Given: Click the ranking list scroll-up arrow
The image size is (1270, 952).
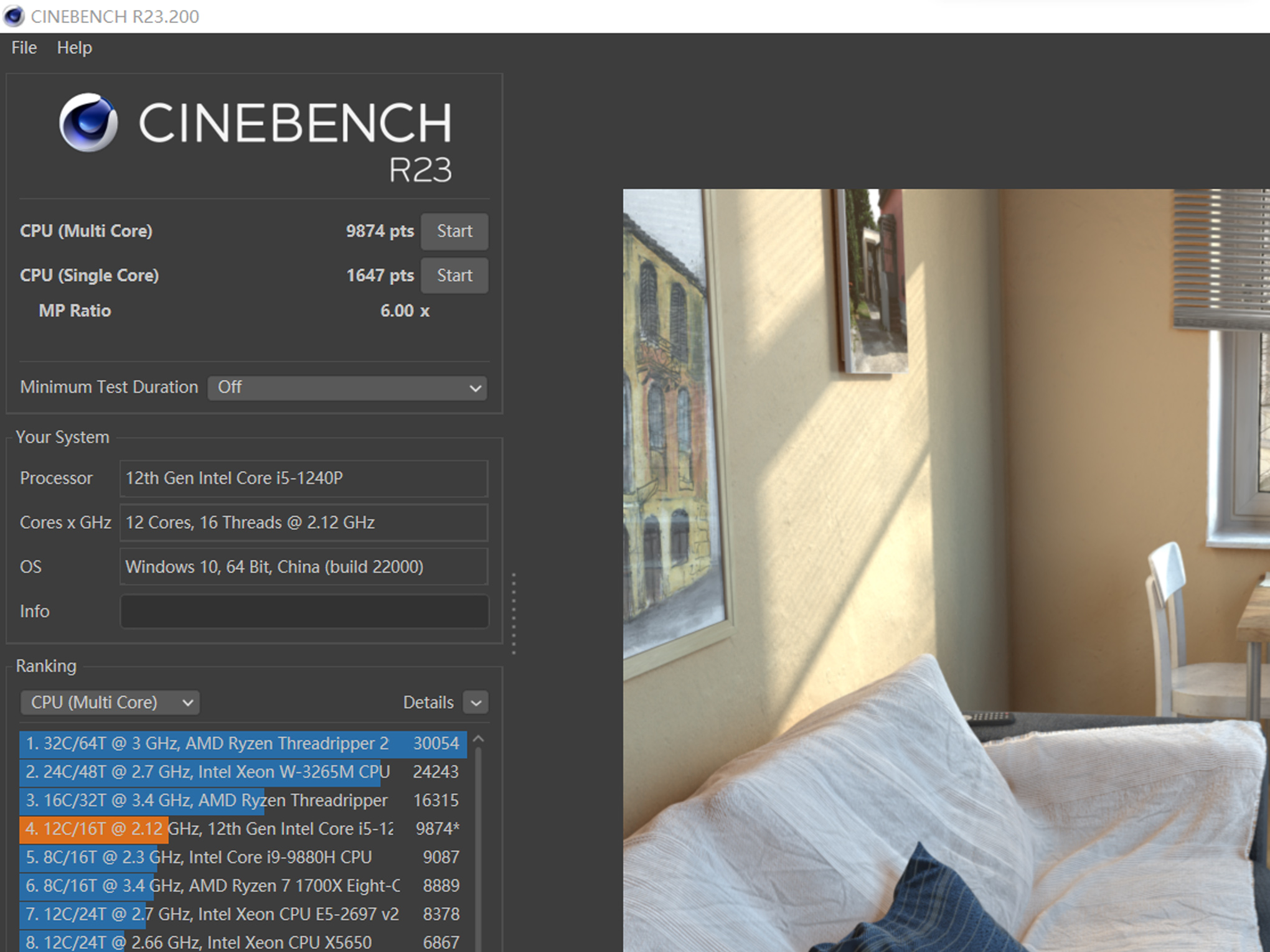Looking at the screenshot, I should (478, 739).
